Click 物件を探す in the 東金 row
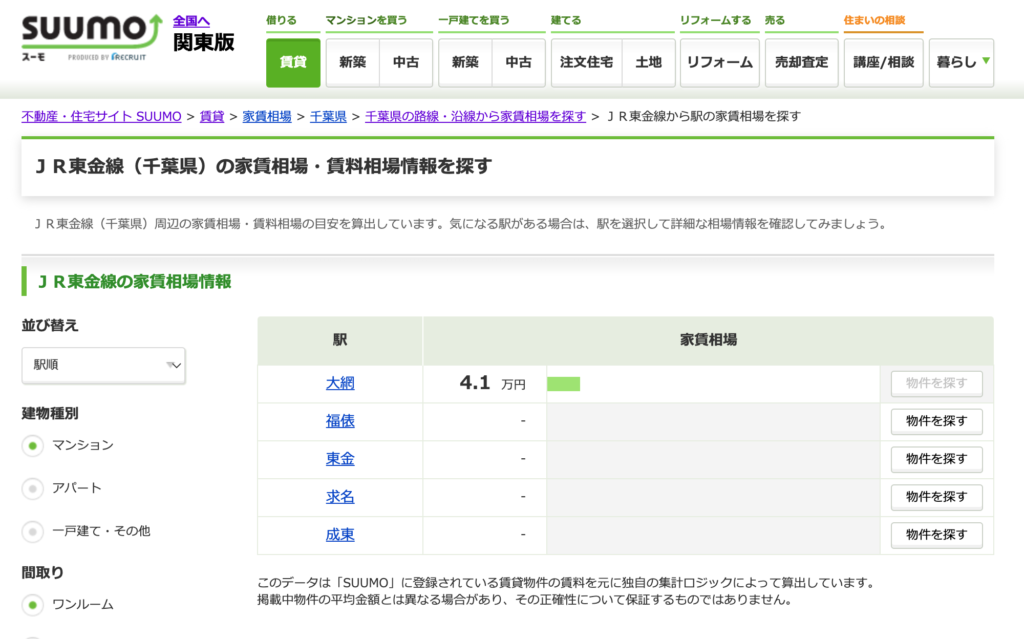 pyautogui.click(x=936, y=459)
